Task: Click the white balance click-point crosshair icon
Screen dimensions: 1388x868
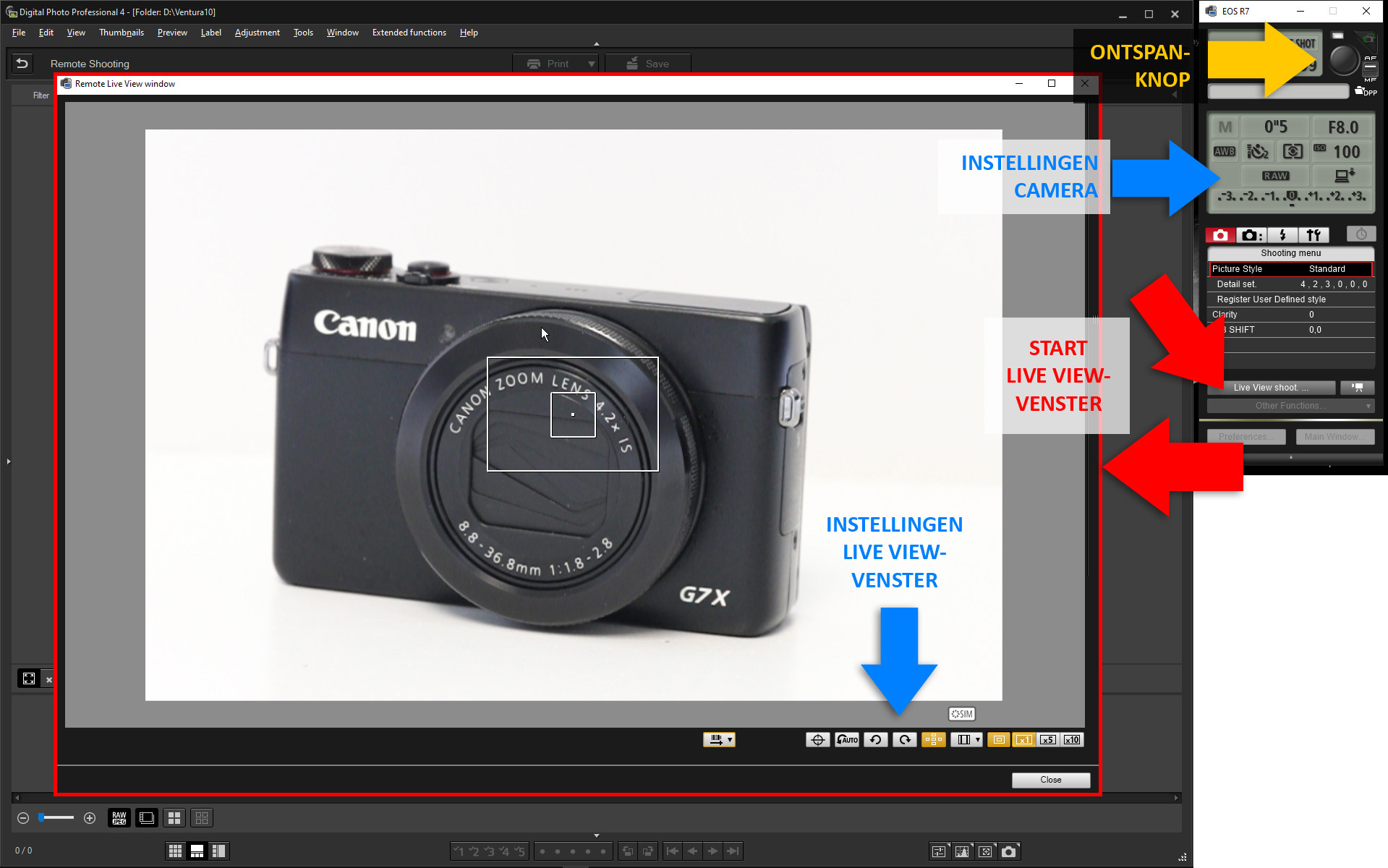Action: pos(817,739)
